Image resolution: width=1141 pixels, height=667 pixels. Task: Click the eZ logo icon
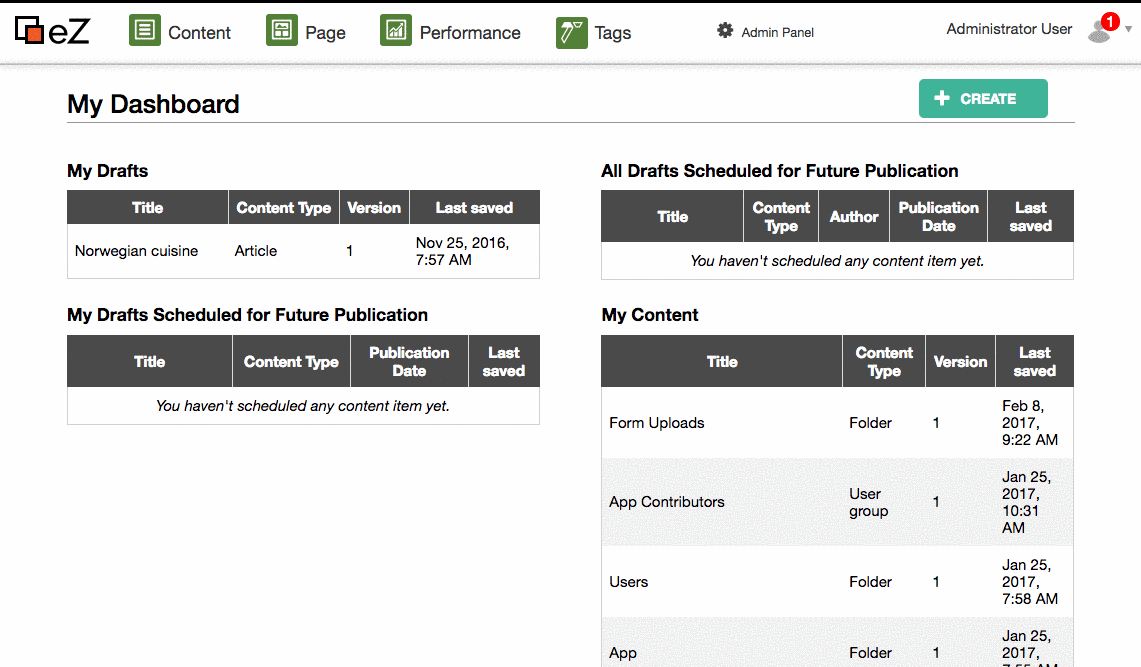tap(30, 32)
